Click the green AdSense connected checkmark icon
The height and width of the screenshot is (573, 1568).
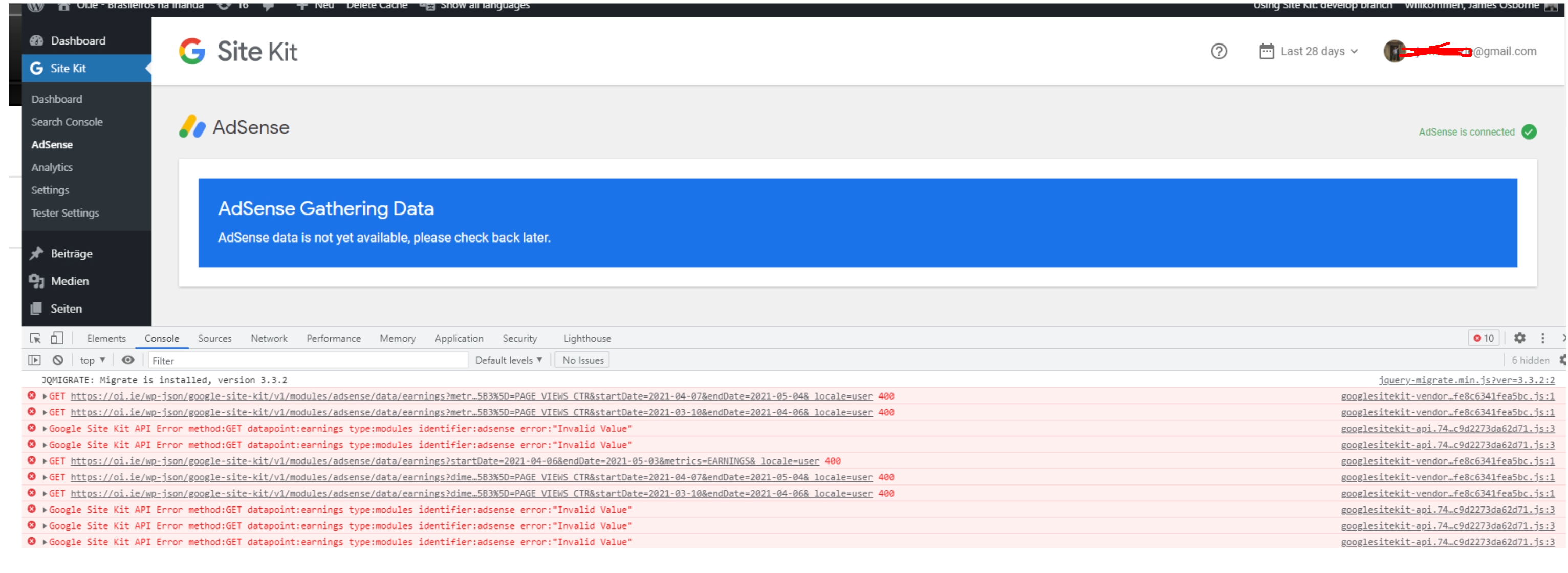click(1529, 132)
